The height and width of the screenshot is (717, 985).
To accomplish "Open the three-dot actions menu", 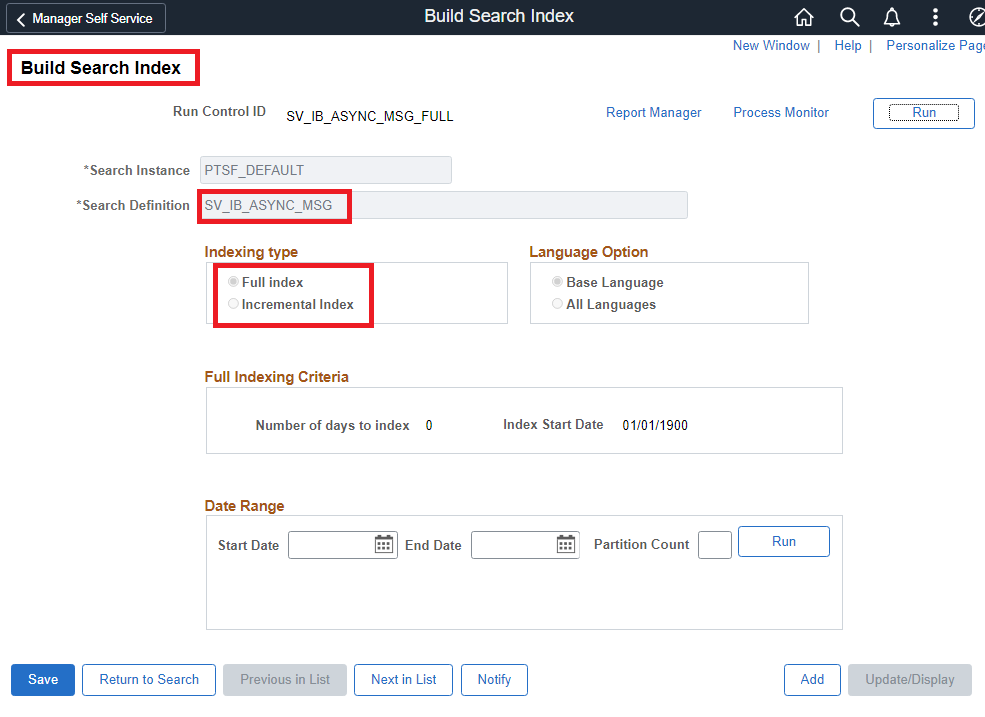I will pyautogui.click(x=935, y=17).
